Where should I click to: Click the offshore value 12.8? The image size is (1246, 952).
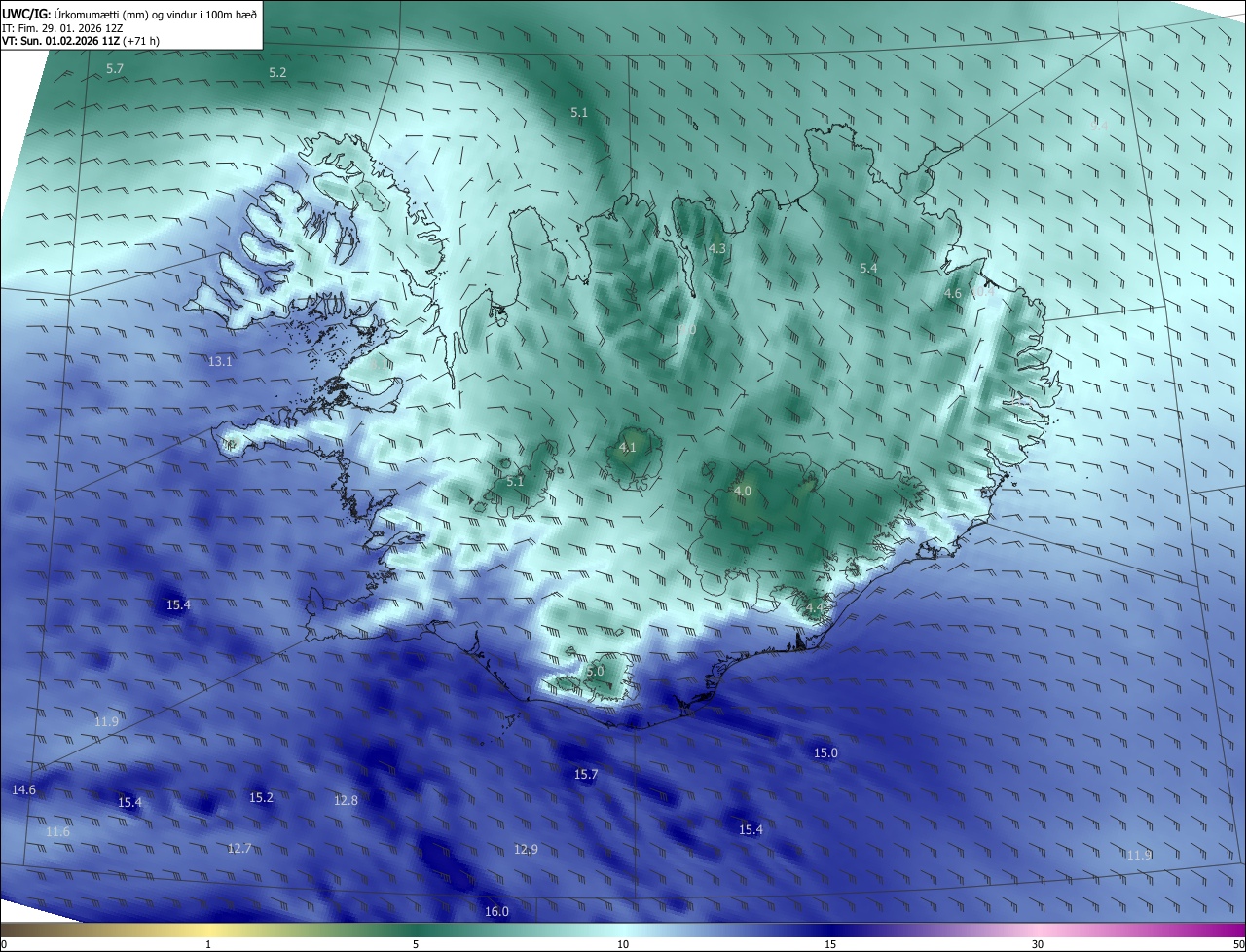pyautogui.click(x=346, y=800)
